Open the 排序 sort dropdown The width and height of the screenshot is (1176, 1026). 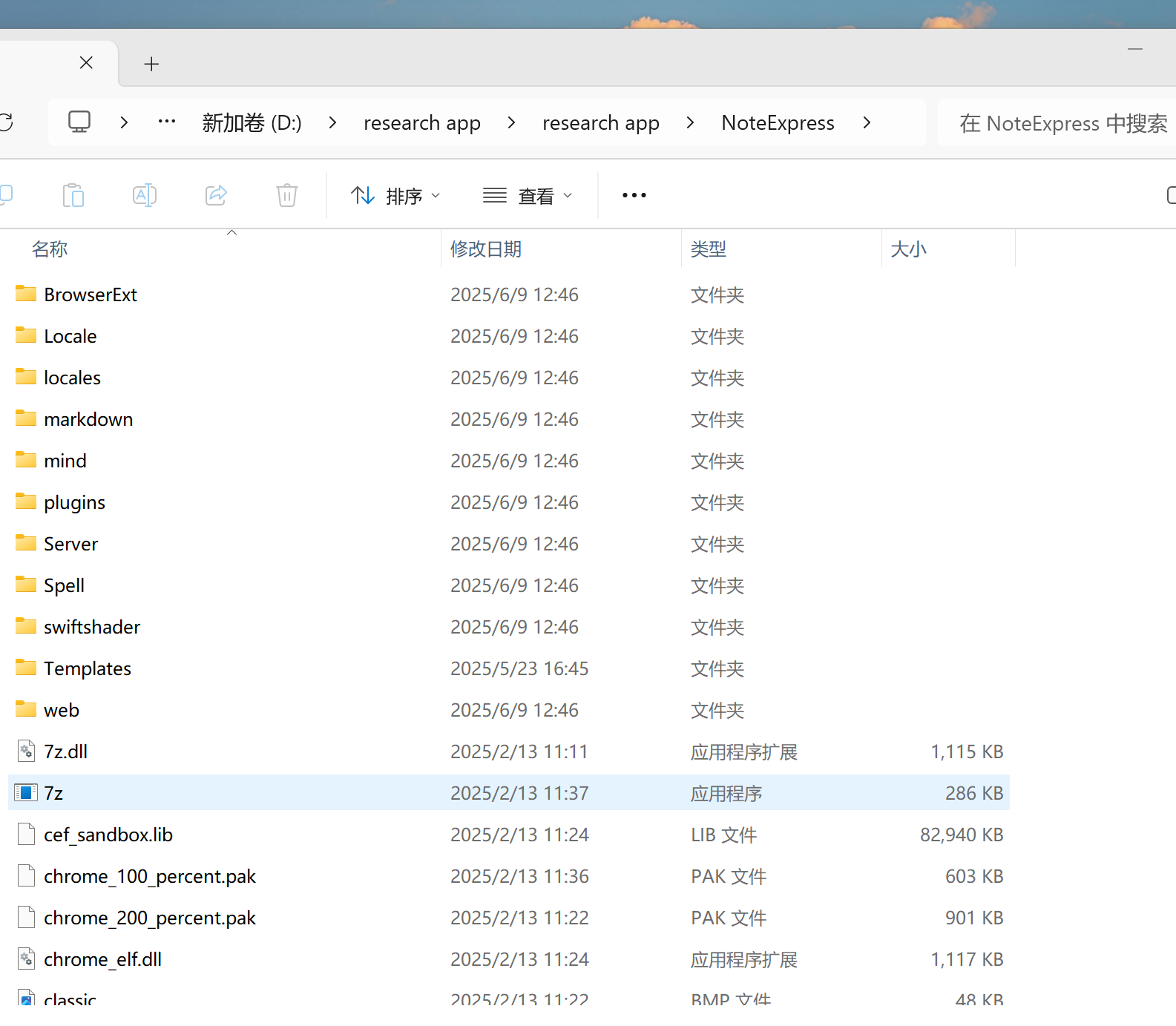(x=395, y=196)
